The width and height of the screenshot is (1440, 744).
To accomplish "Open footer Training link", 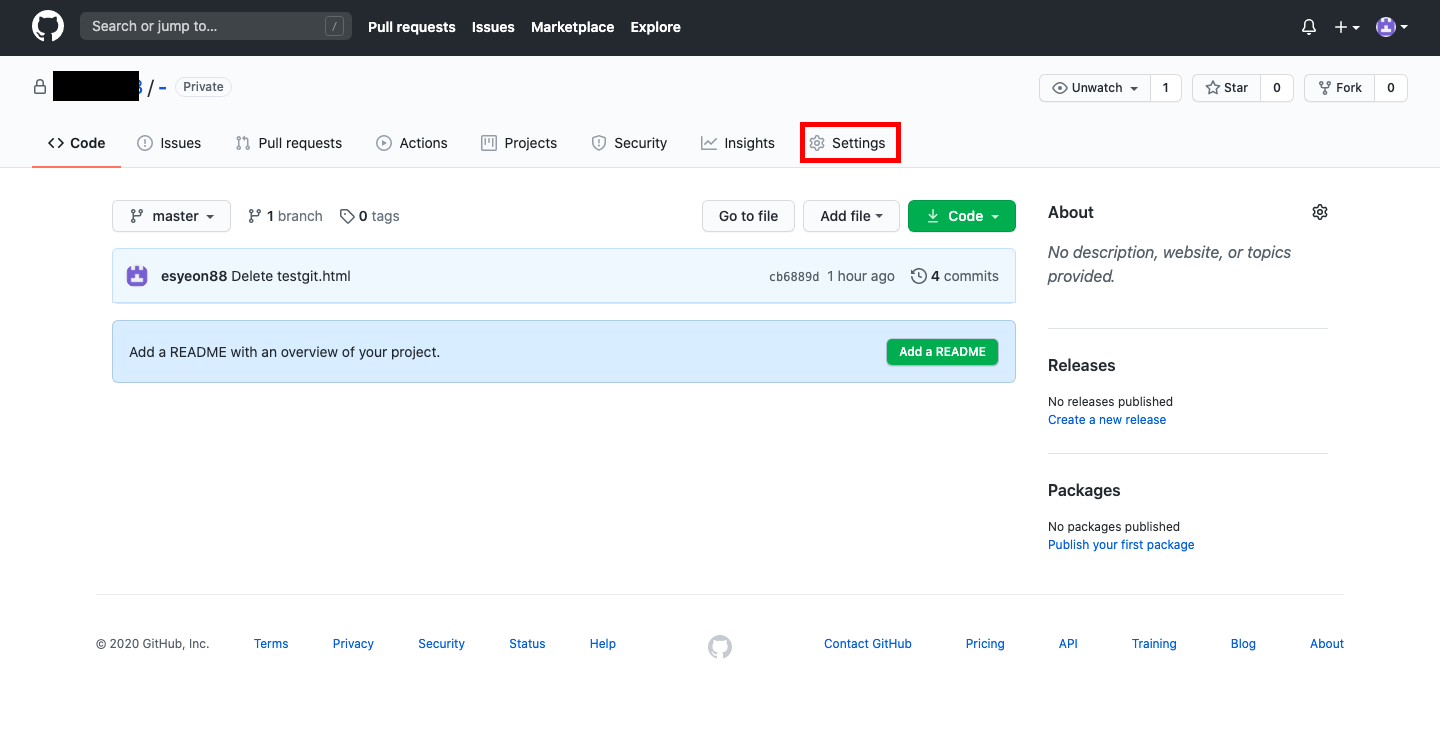I will pyautogui.click(x=1154, y=644).
